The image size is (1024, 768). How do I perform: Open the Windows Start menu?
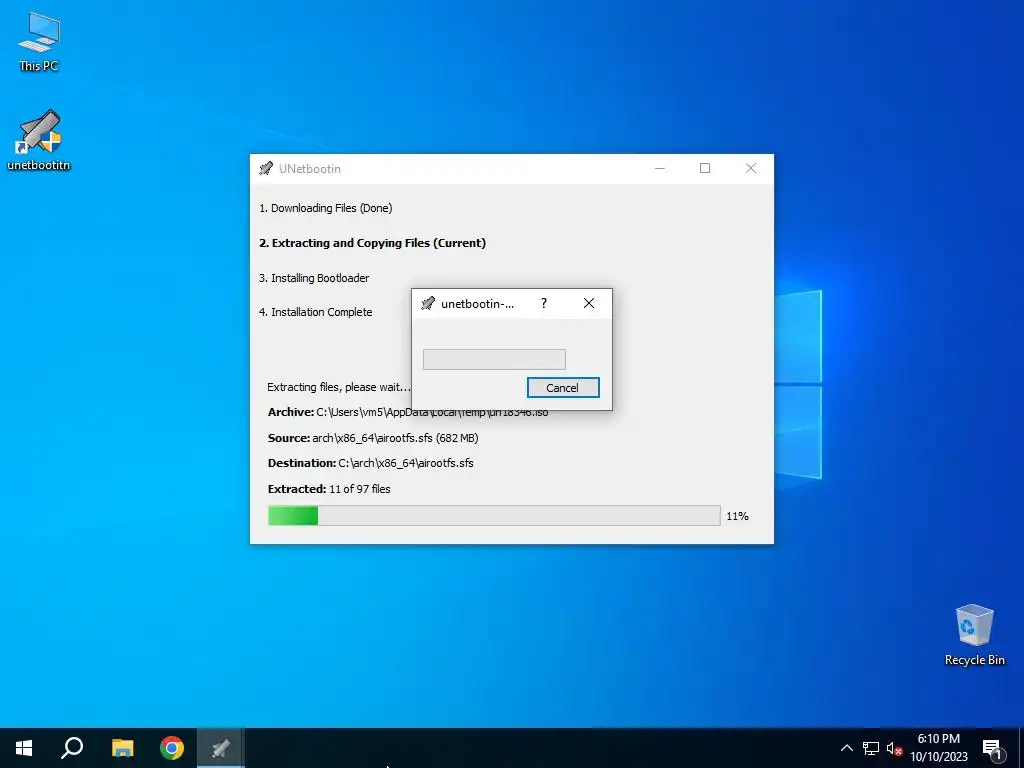24,748
